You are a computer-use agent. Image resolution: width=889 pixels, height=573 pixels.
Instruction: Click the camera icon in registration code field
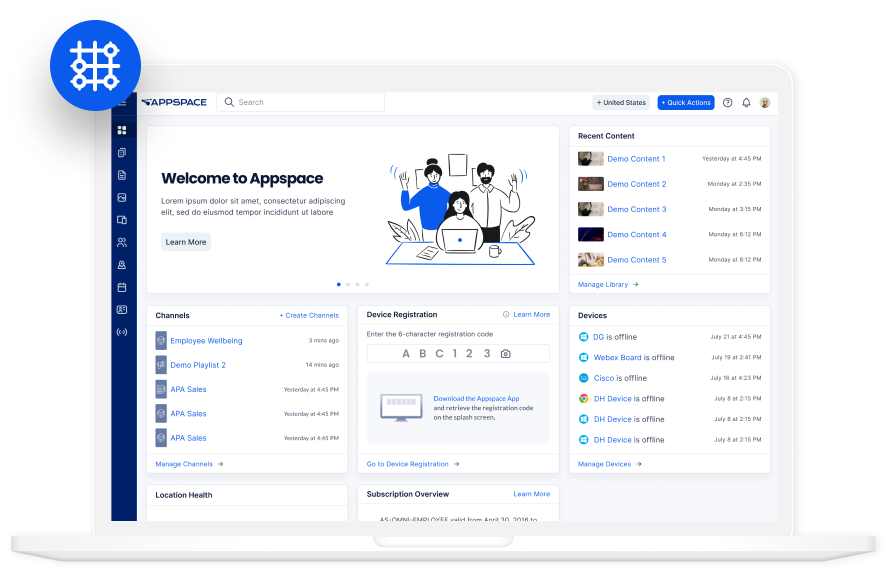pyautogui.click(x=506, y=354)
